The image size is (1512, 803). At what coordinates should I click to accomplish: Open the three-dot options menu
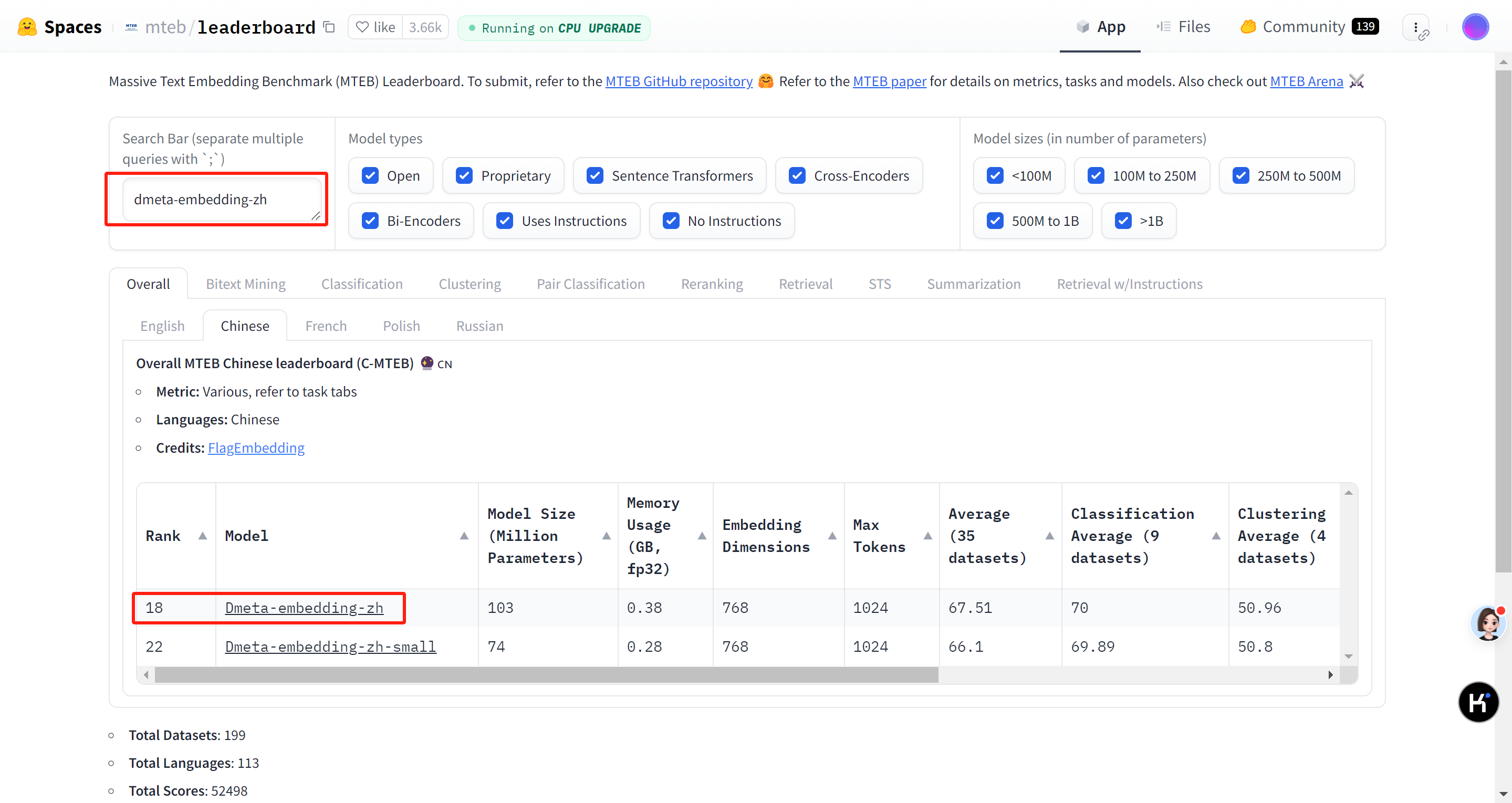click(x=1416, y=27)
